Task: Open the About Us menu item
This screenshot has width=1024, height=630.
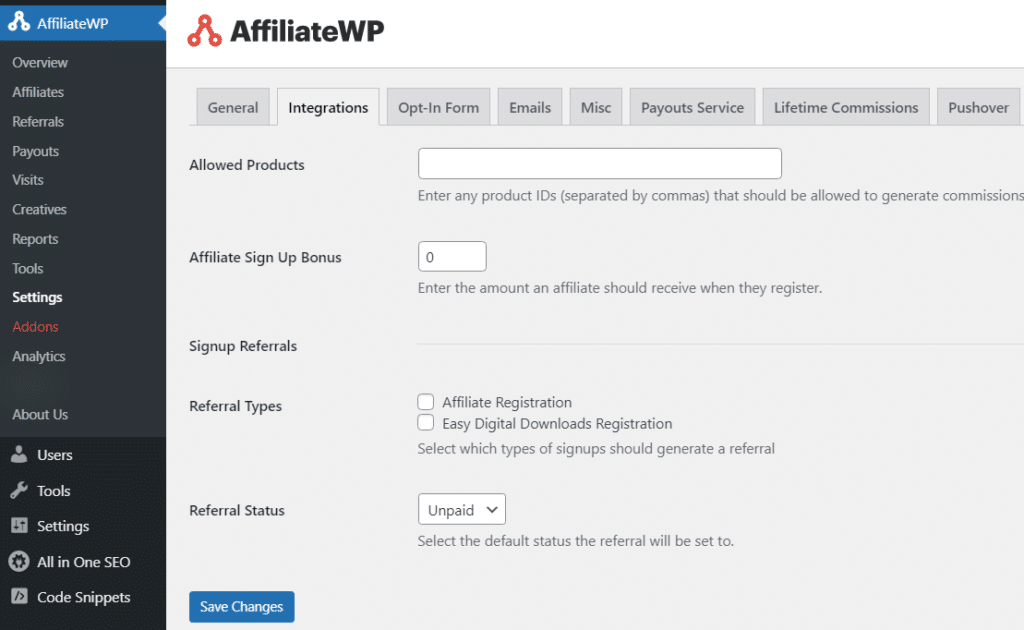Action: (x=40, y=415)
